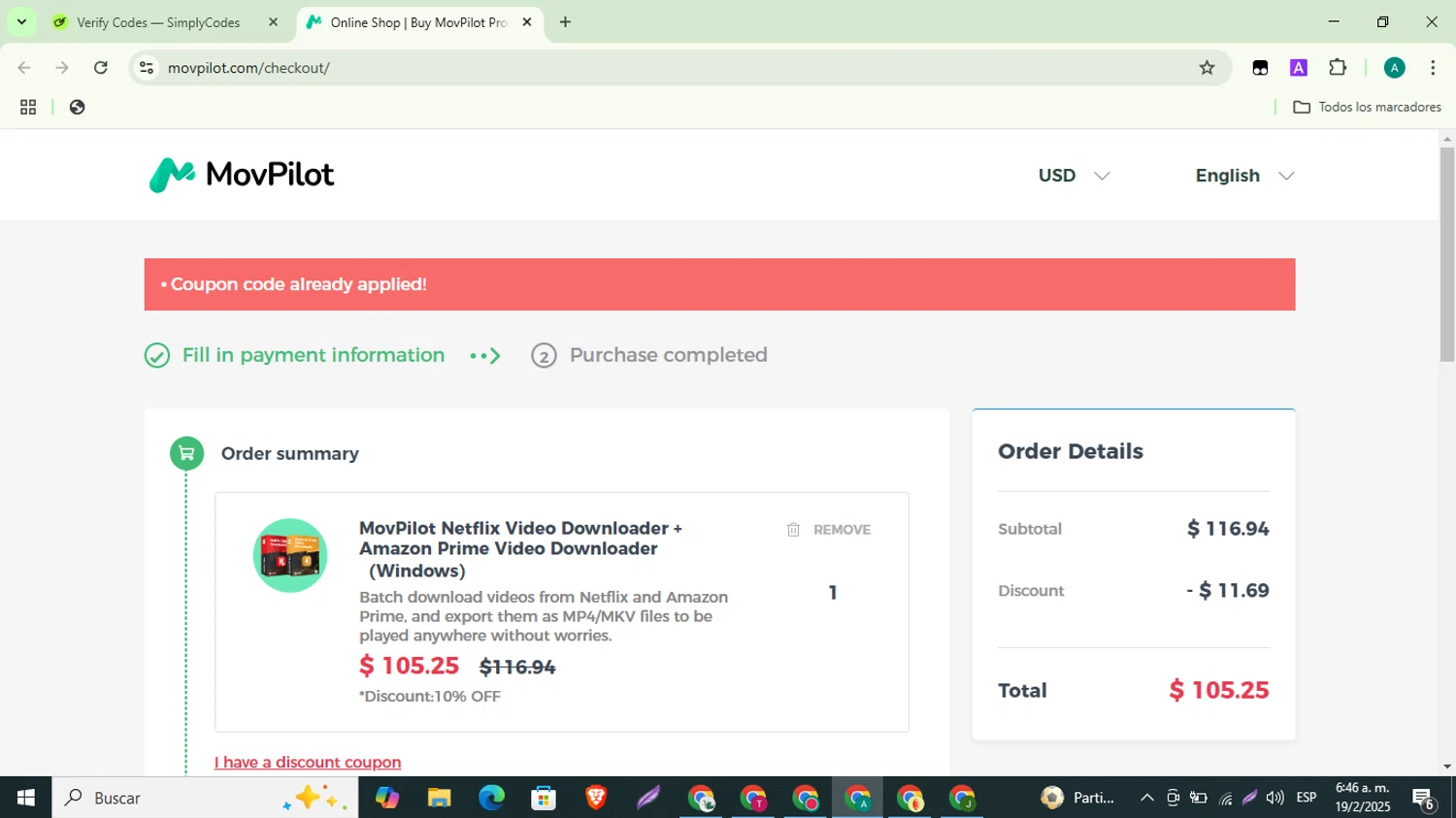The width and height of the screenshot is (1456, 818).
Task: Click the Partidos widget in taskbar
Action: coord(1077,798)
